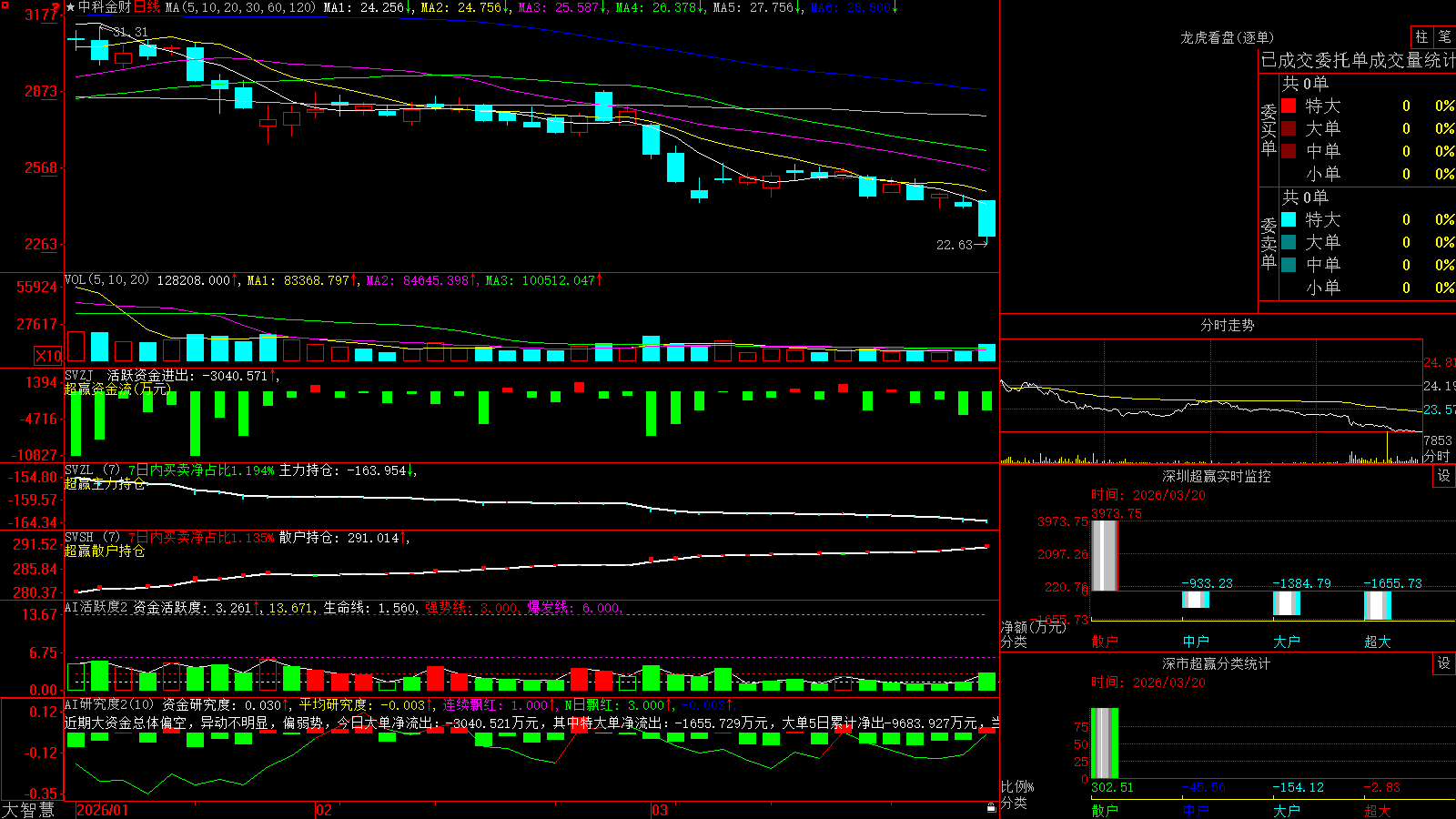The image size is (1456, 819).
Task: Click the 强势线: 3.000 label
Action: (472, 608)
